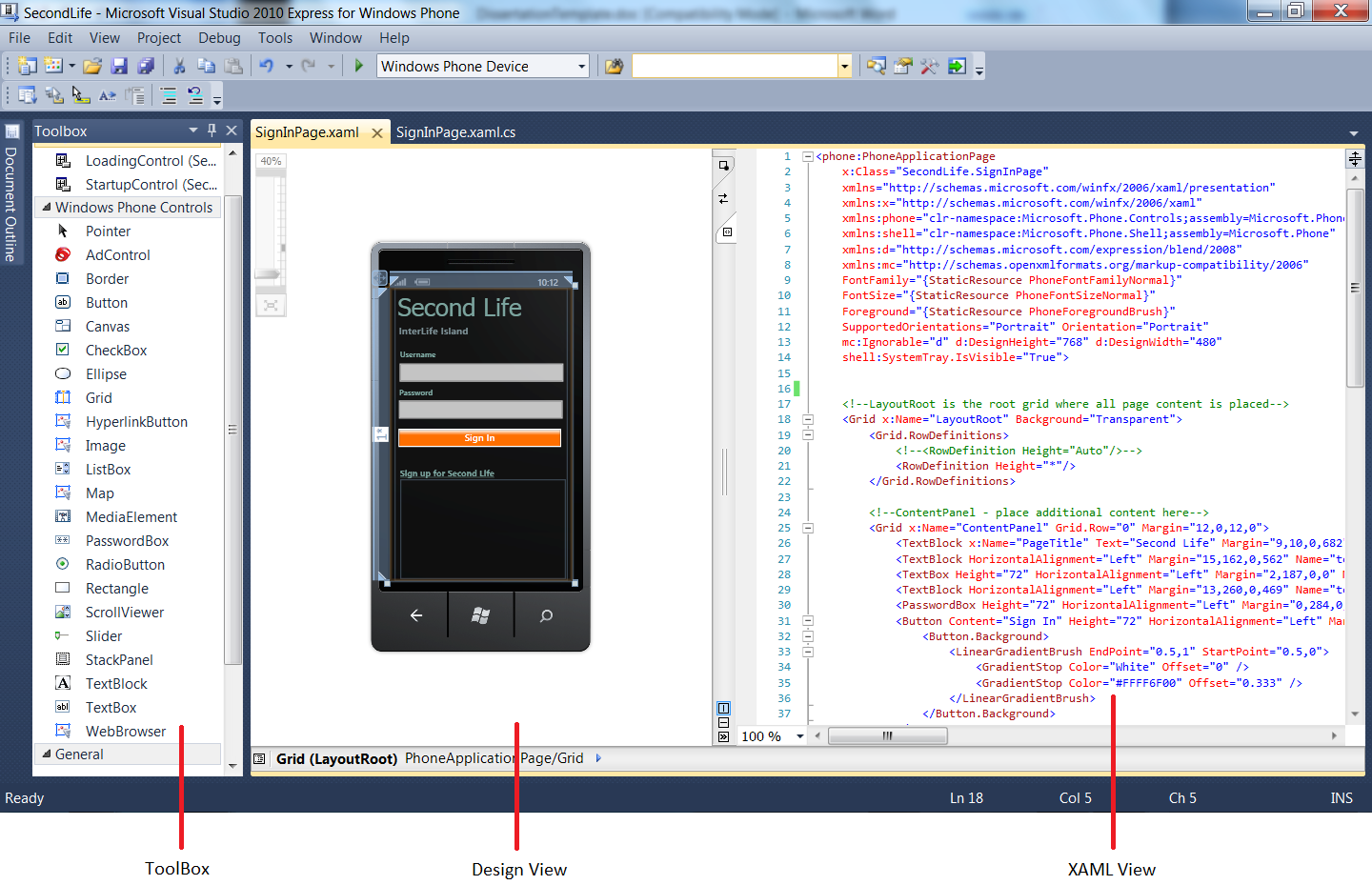1372x885 pixels.
Task: Open the active documents list dropdown
Action: coord(1354,133)
